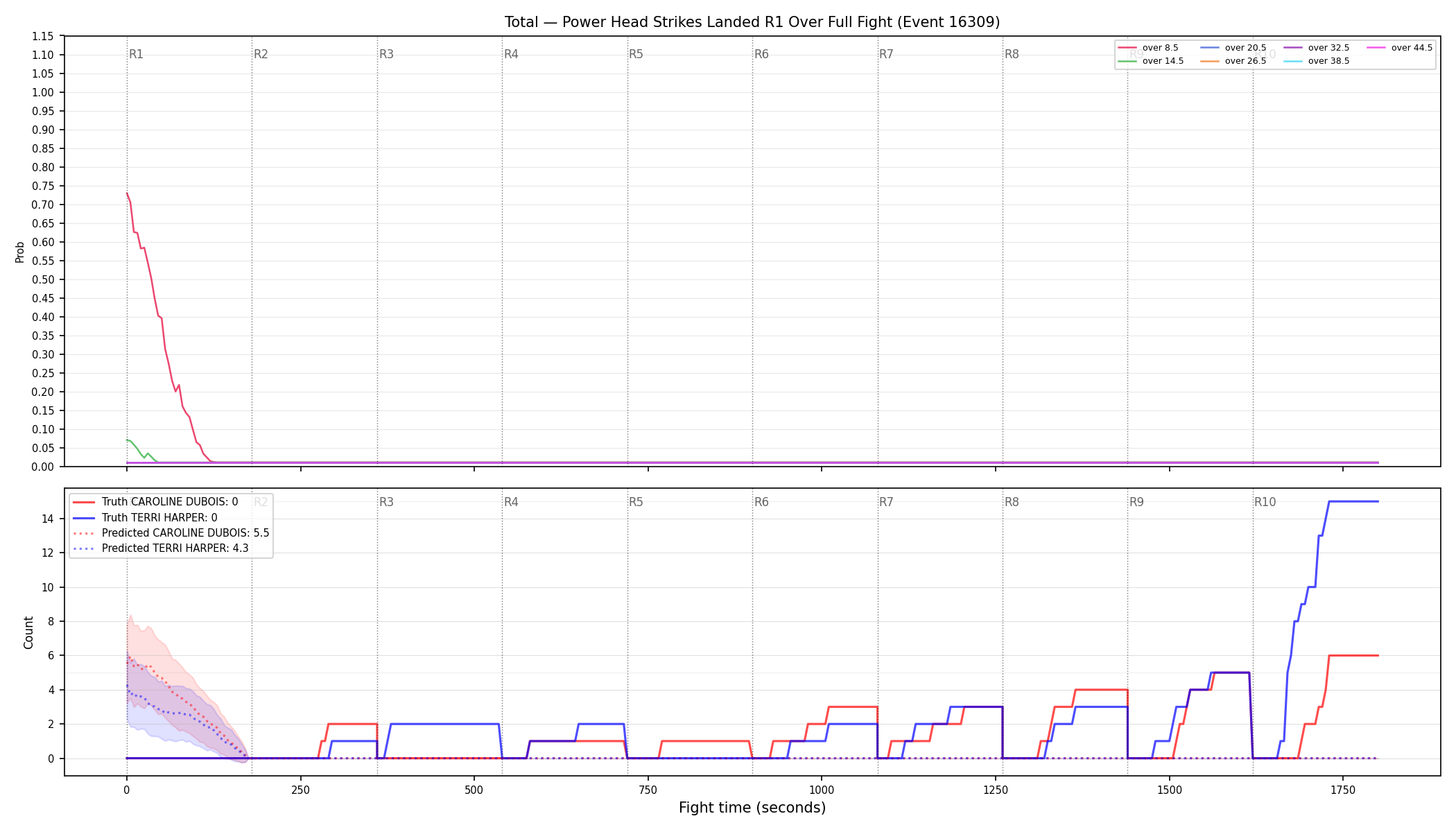Select the 'over 20.5' legend entry

tap(1233, 48)
